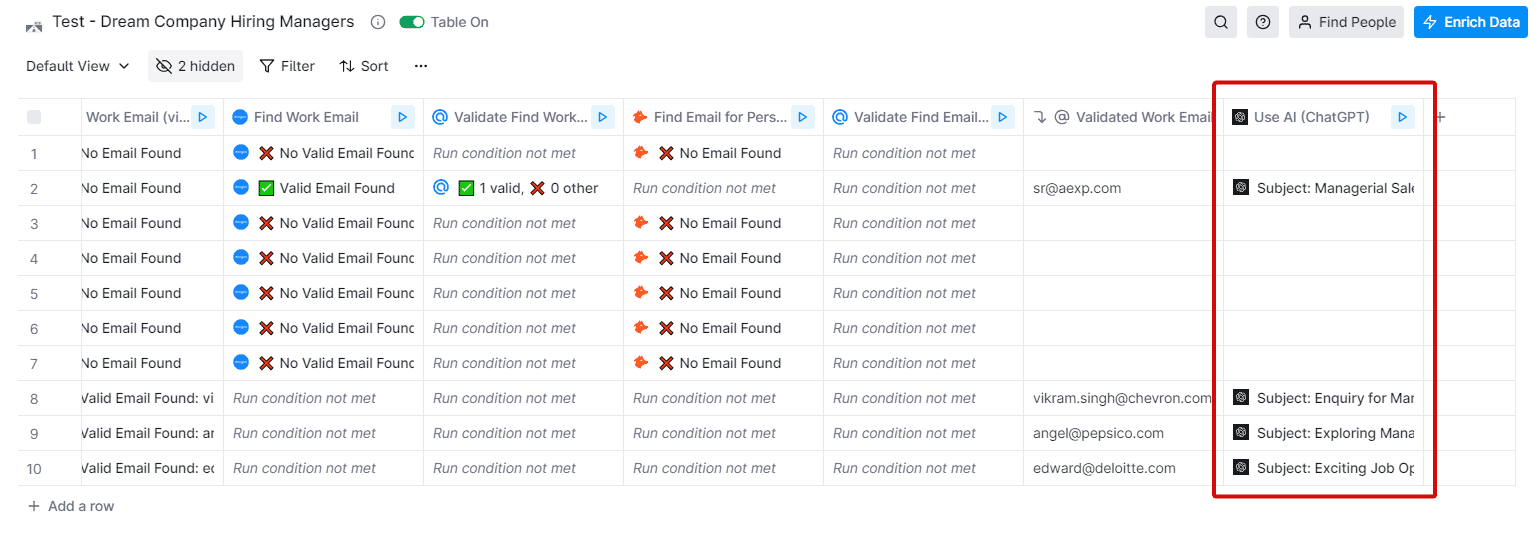This screenshot has width=1540, height=545.
Task: Click the ChatGPT icon in row 9
Action: coord(1241,432)
